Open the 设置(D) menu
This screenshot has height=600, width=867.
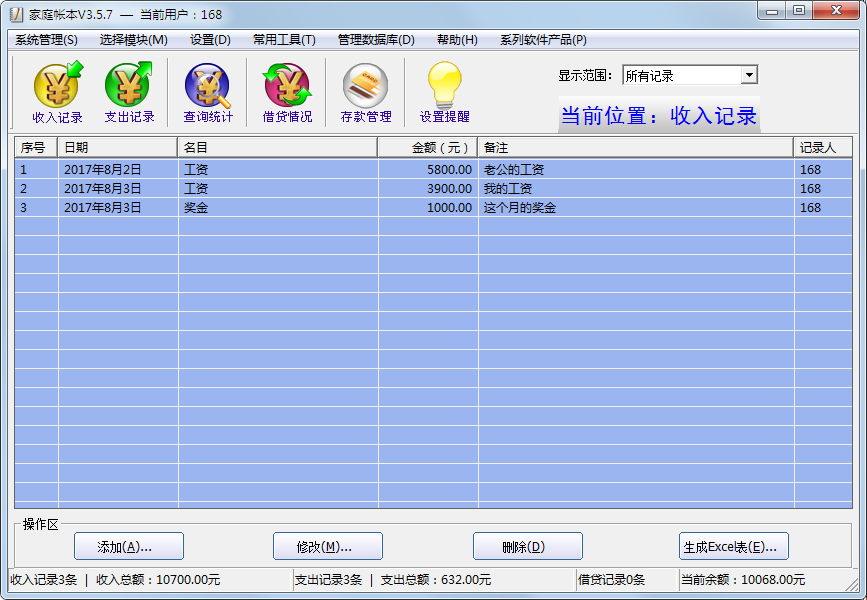(210, 40)
